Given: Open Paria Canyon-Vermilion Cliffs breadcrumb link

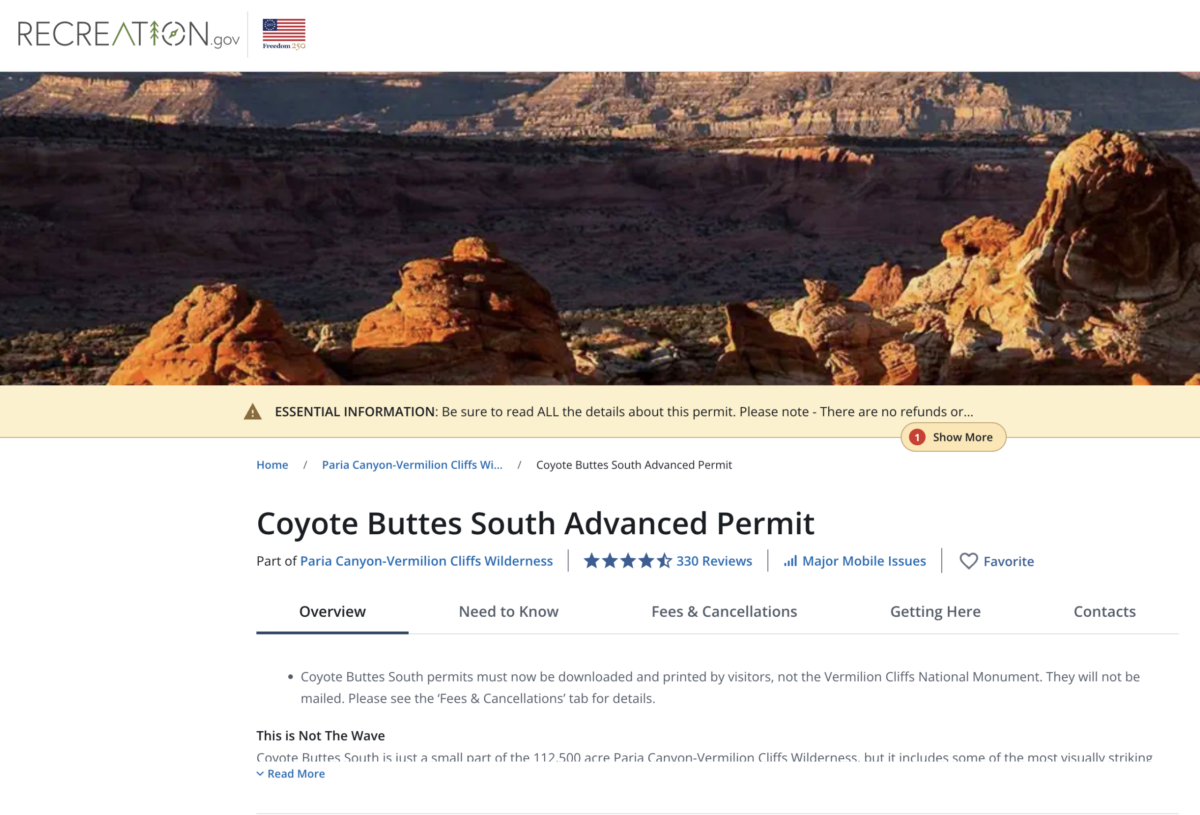Looking at the screenshot, I should (x=412, y=465).
